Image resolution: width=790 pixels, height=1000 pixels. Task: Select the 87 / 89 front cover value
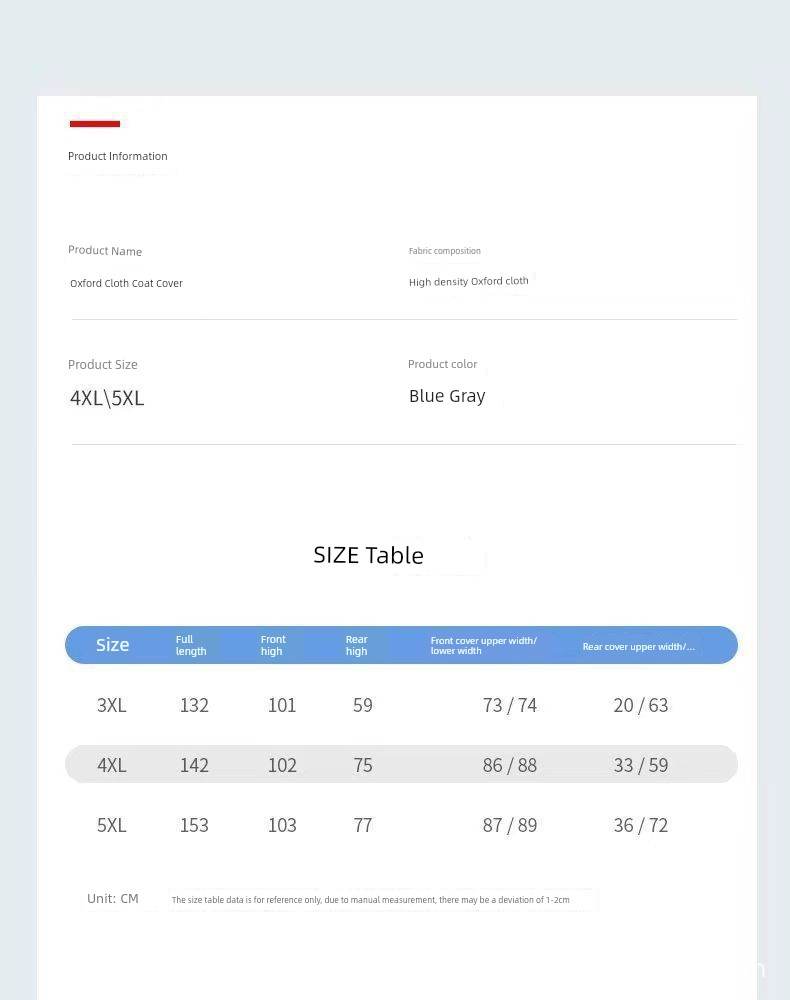click(x=509, y=825)
